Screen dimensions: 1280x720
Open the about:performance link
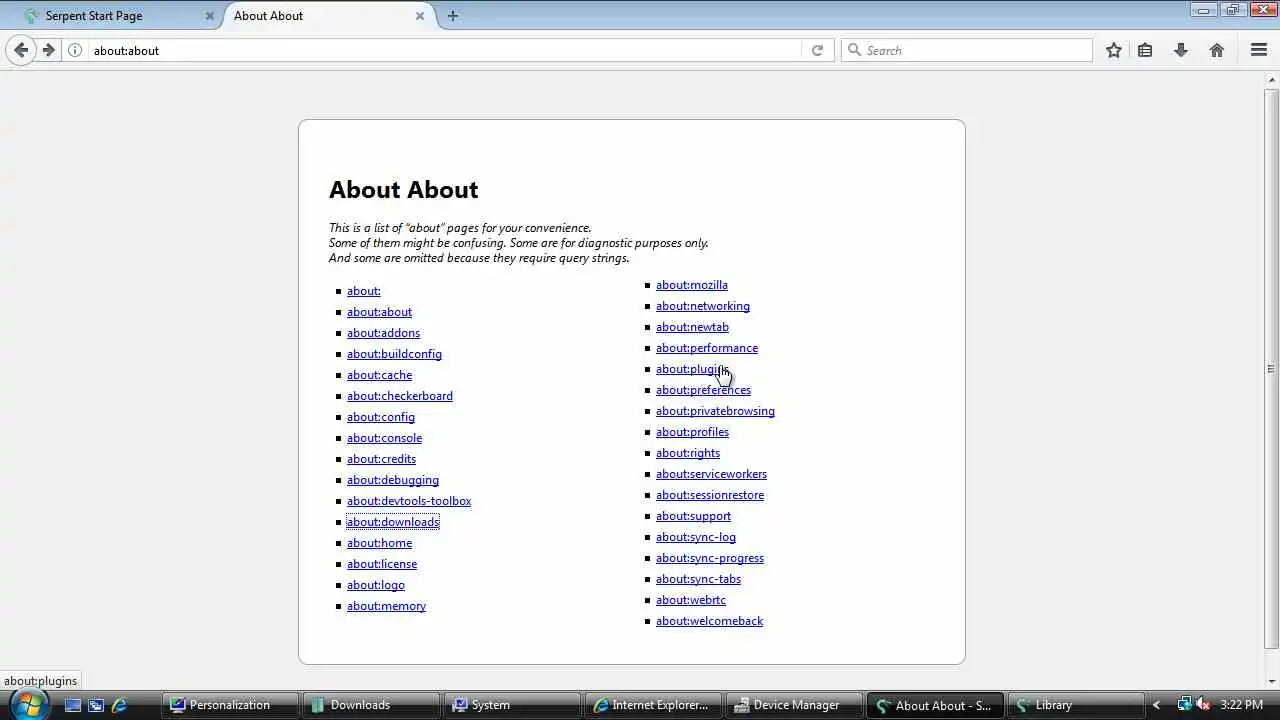click(706, 348)
